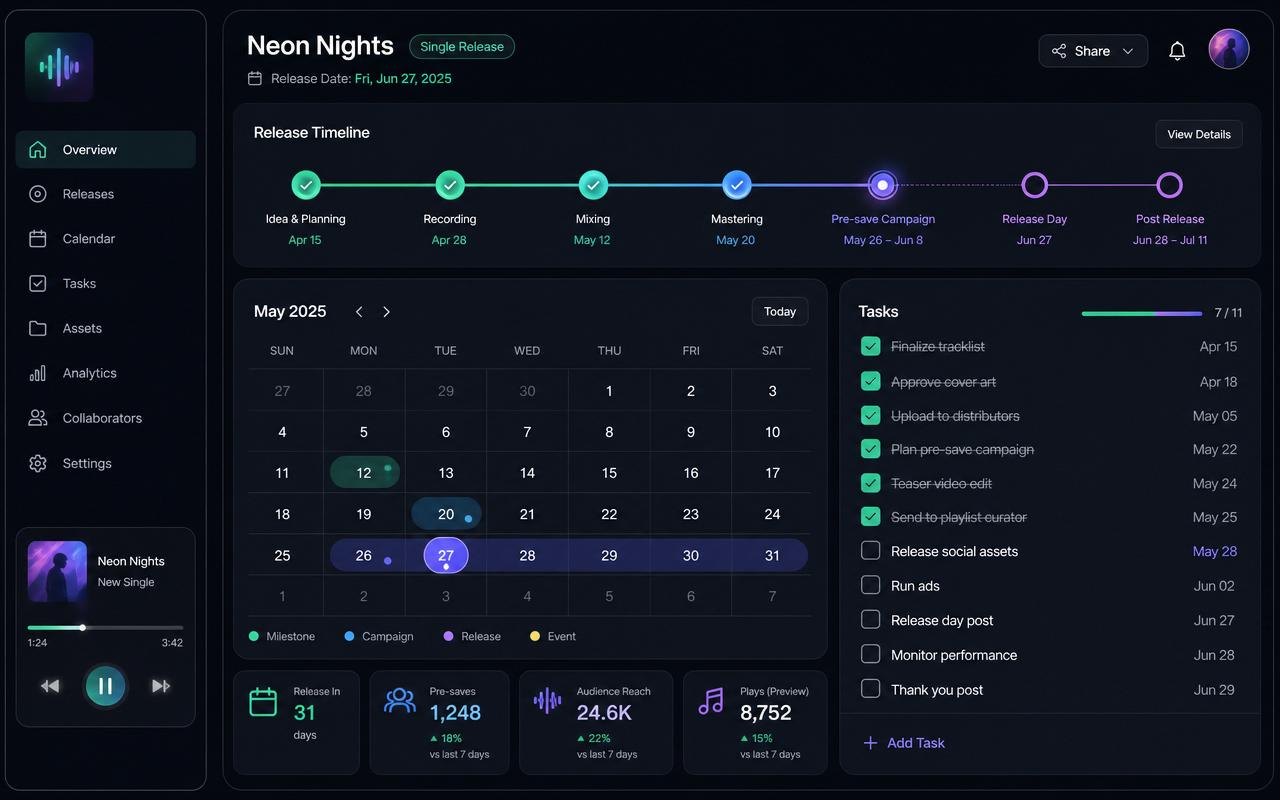This screenshot has width=1280, height=800.
Task: Skip to the next track
Action: coord(161,686)
